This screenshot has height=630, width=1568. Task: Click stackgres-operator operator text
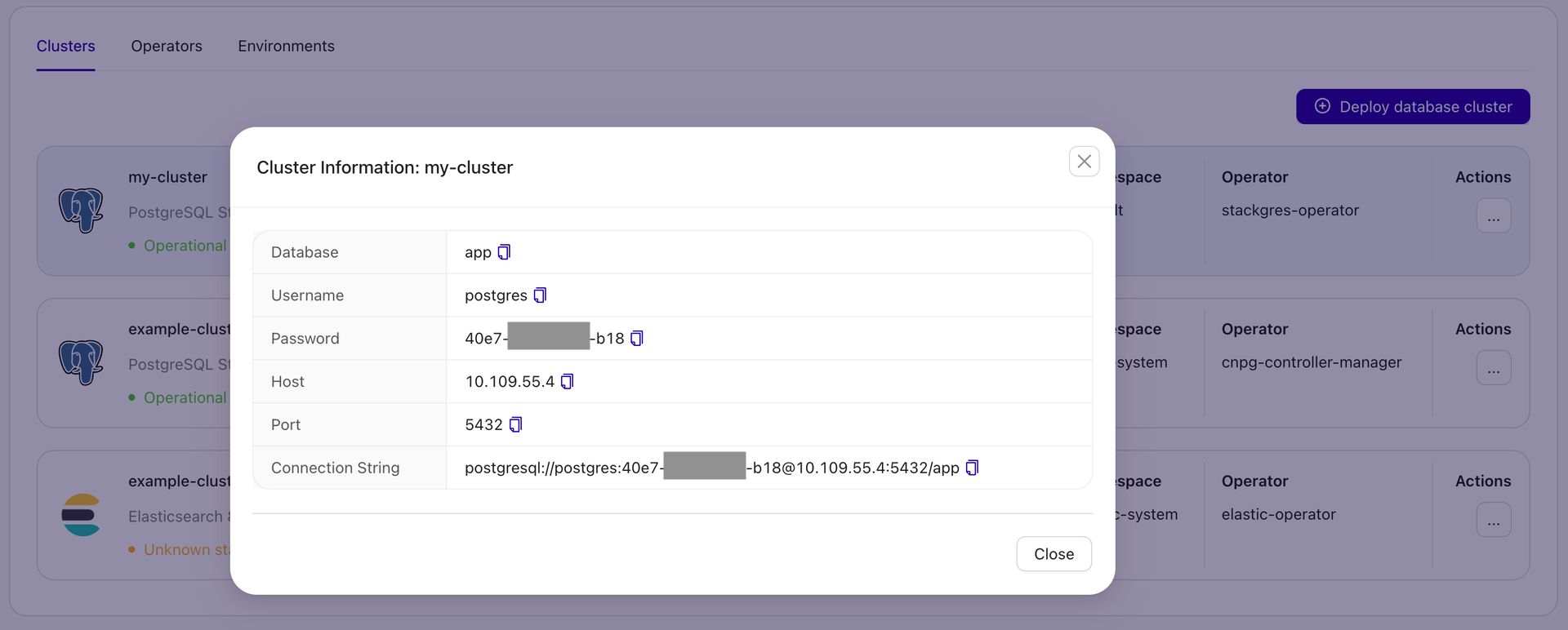(1290, 211)
